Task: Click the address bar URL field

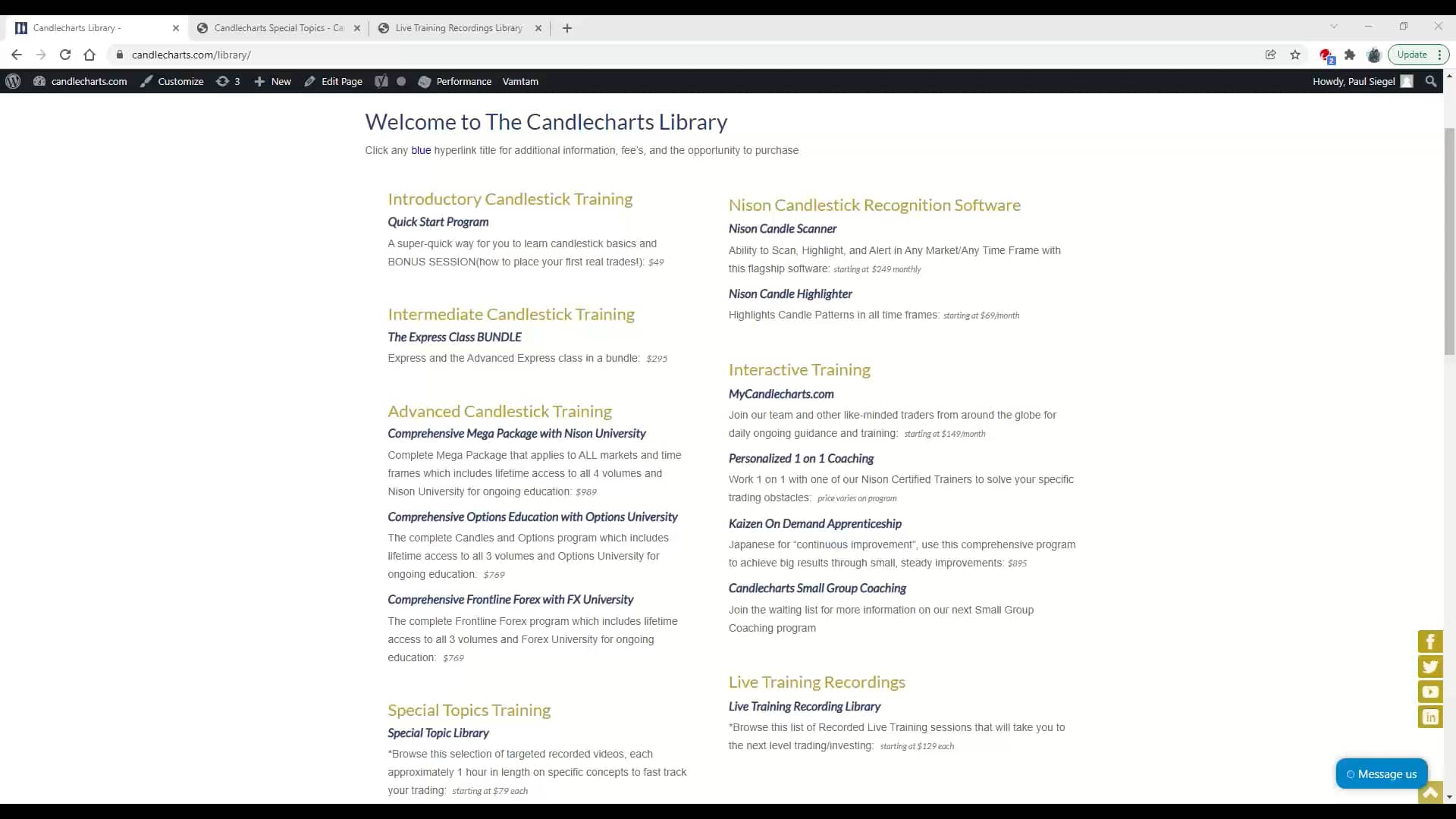Action: pos(682,55)
